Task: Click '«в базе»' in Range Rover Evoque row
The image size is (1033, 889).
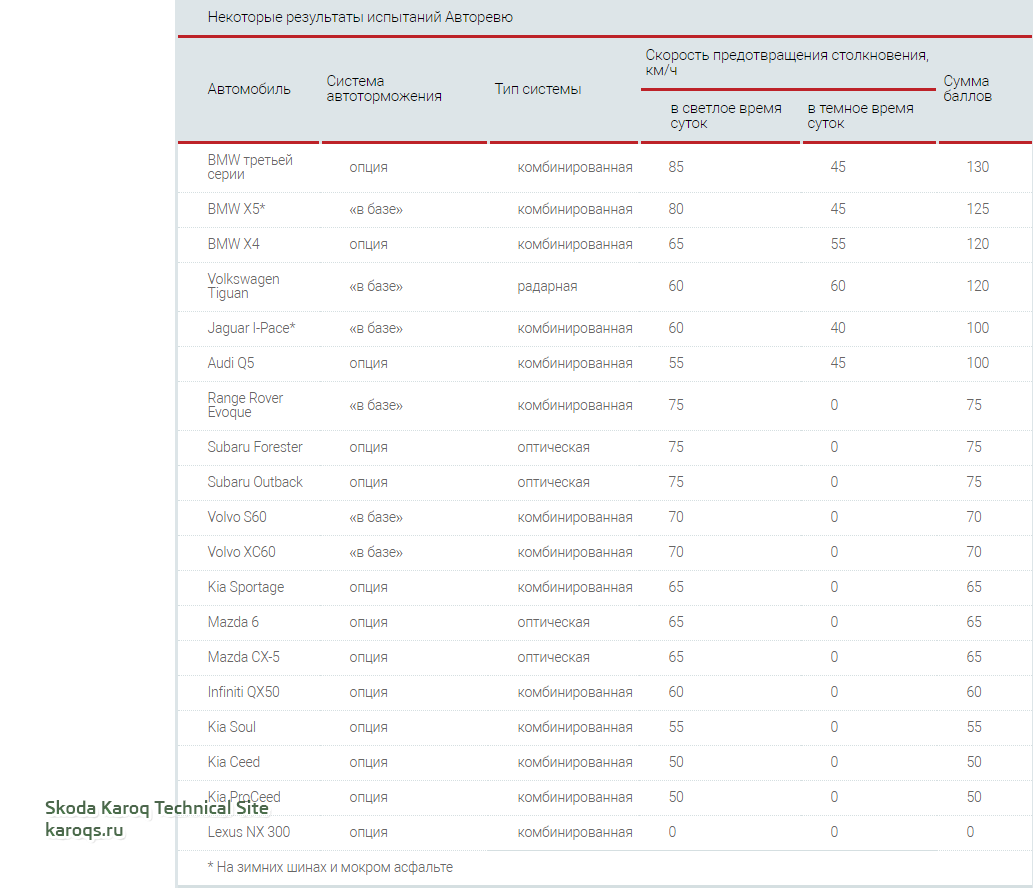Action: click(x=376, y=405)
